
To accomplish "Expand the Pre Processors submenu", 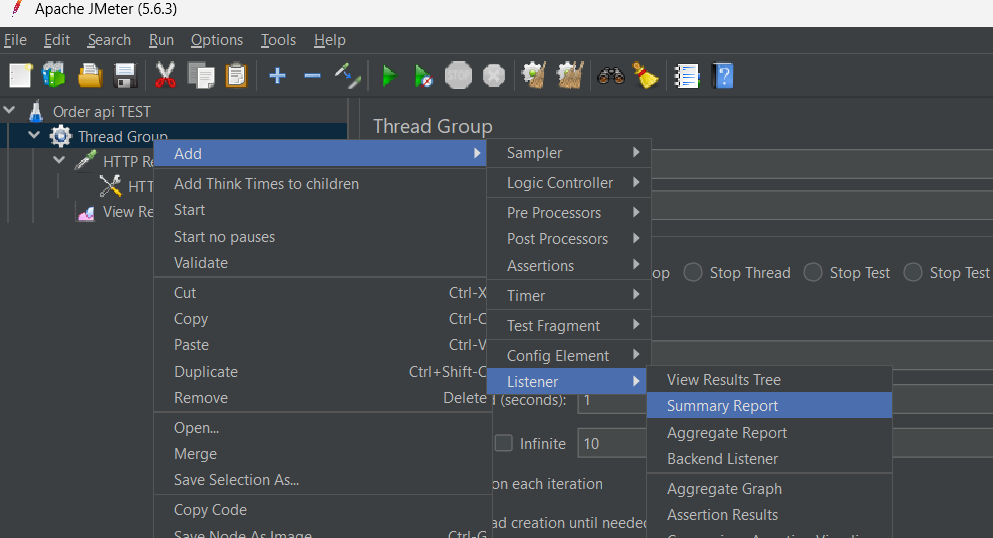I will pos(569,213).
